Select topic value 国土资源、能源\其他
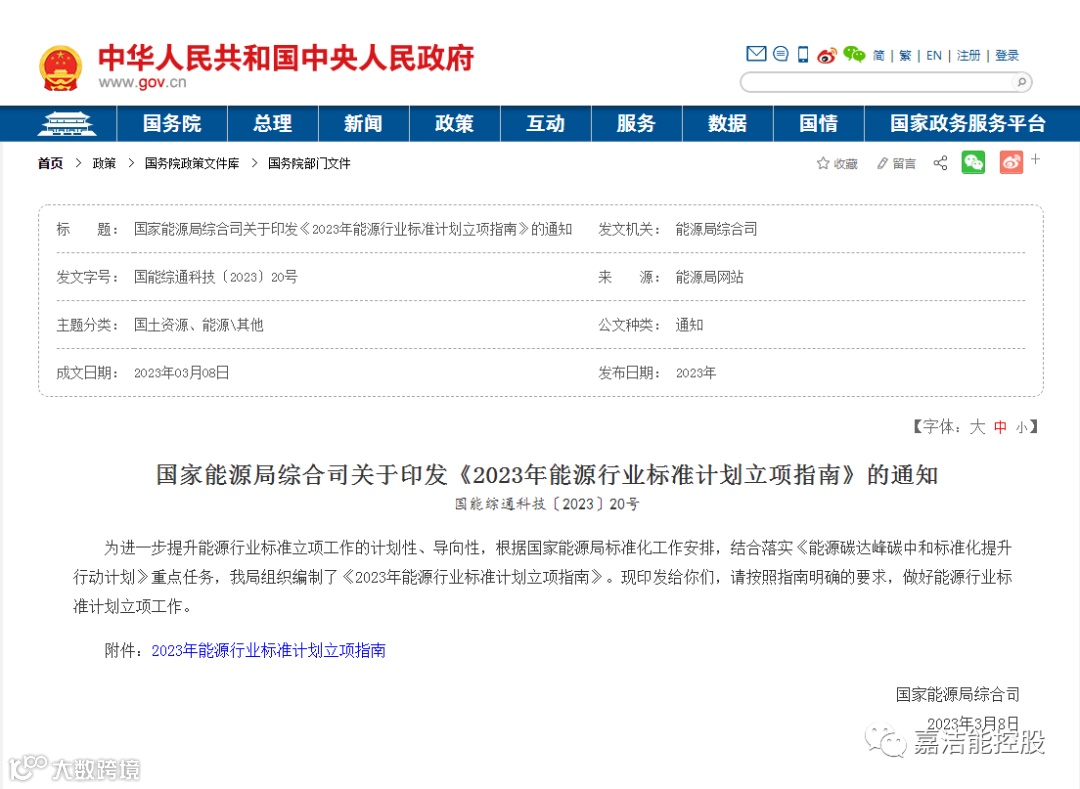The image size is (1080, 789). coord(198,325)
